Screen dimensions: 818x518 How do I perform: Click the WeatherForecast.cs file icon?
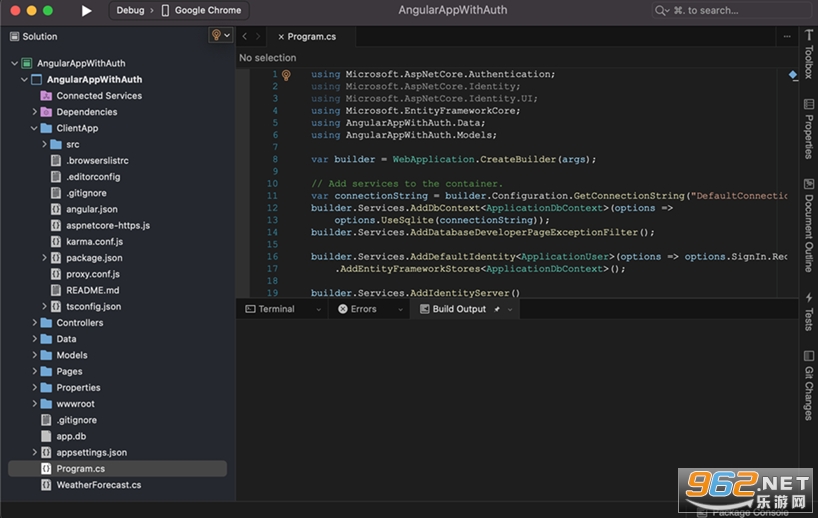(x=46, y=485)
